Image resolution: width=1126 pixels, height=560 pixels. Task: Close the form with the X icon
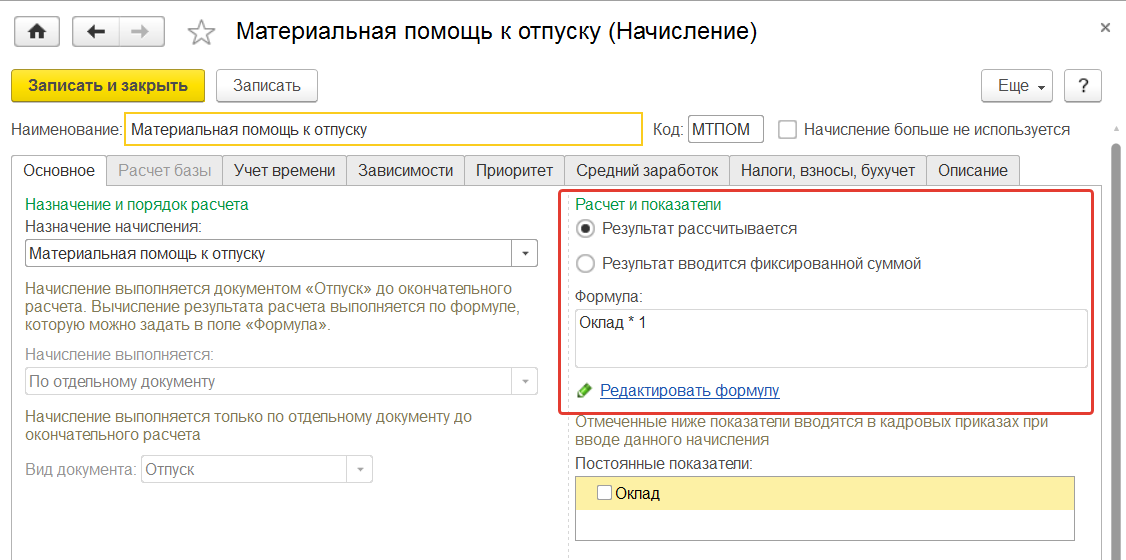[x=1105, y=28]
